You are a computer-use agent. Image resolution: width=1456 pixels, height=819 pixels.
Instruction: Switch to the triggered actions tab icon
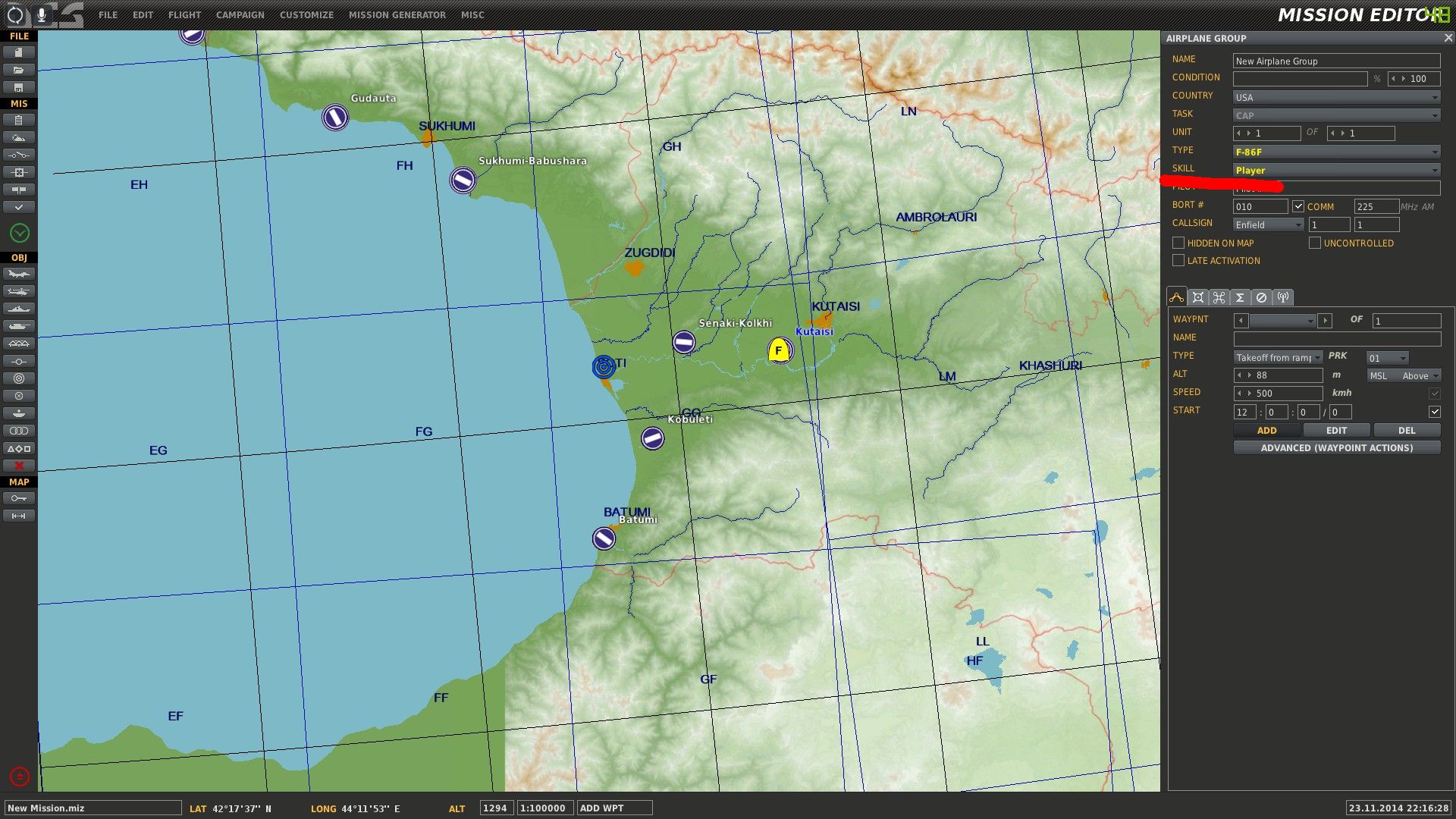pyautogui.click(x=1219, y=297)
